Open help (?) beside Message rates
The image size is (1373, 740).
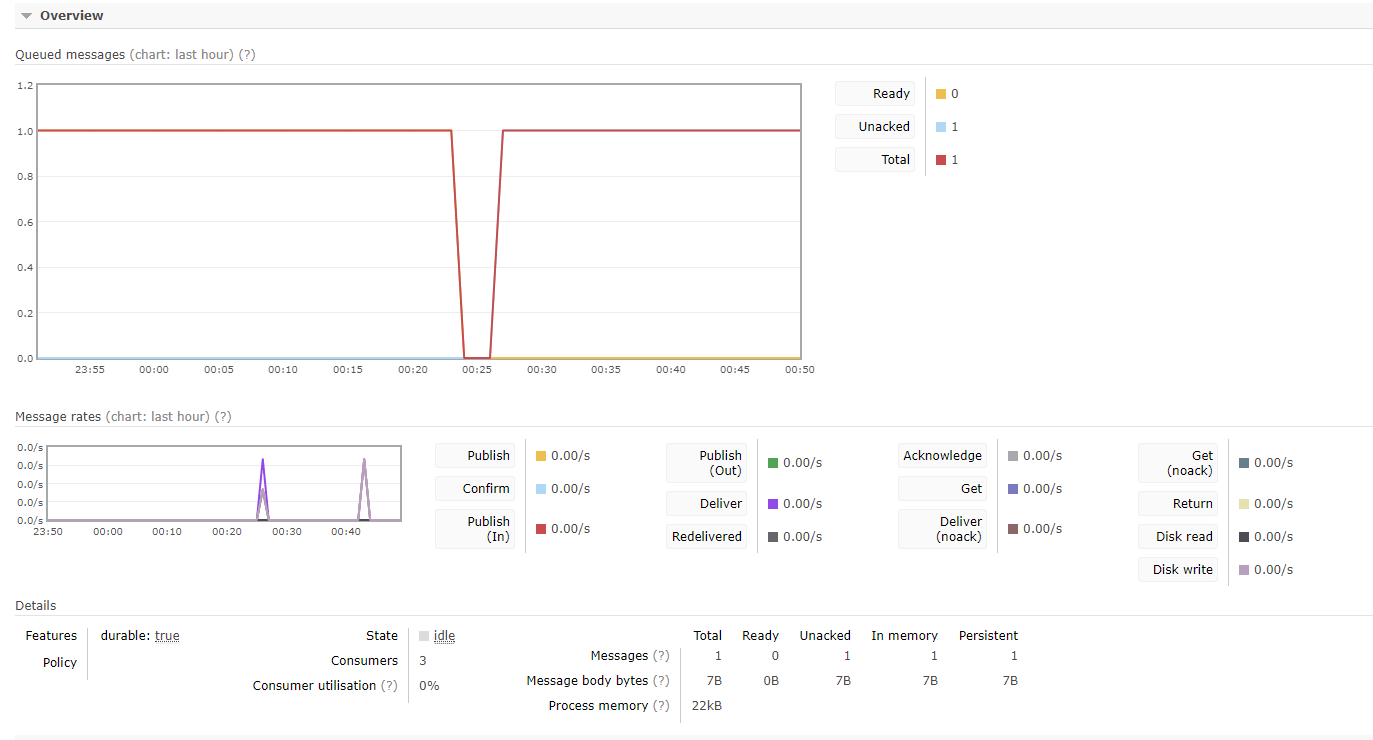coord(223,416)
